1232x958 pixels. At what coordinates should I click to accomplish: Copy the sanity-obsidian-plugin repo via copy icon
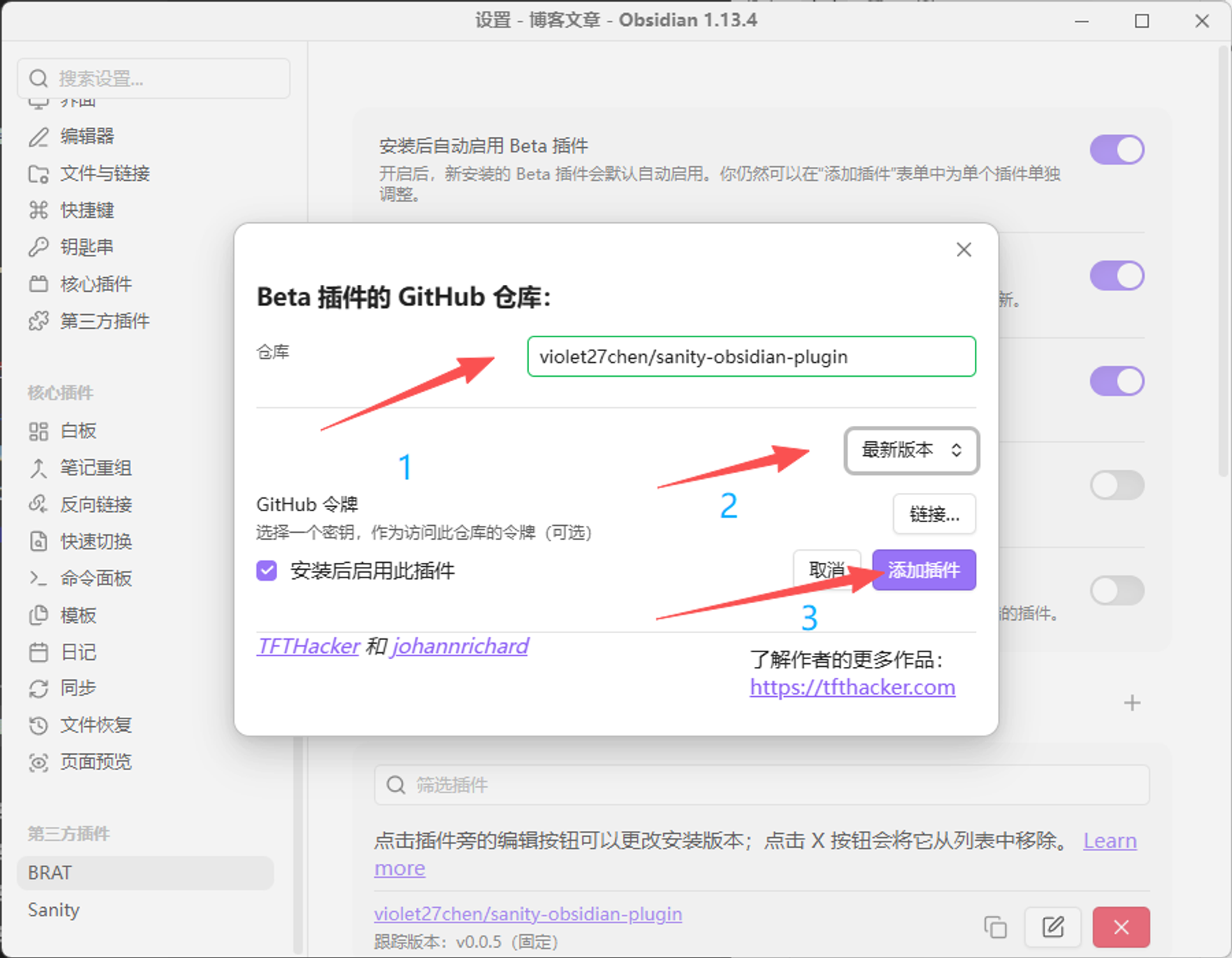[x=996, y=927]
